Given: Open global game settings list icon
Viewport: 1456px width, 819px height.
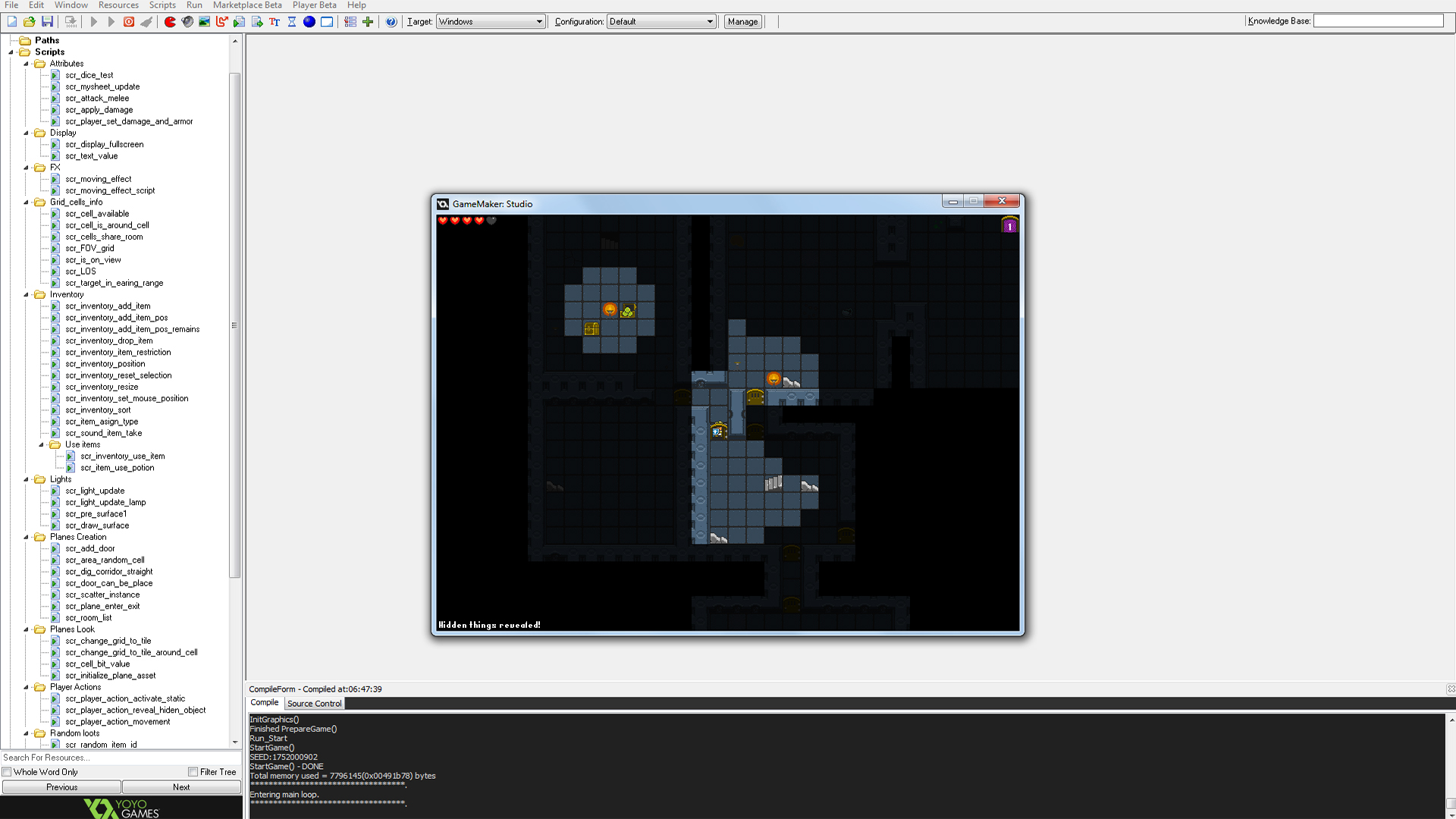Looking at the screenshot, I should tap(350, 21).
